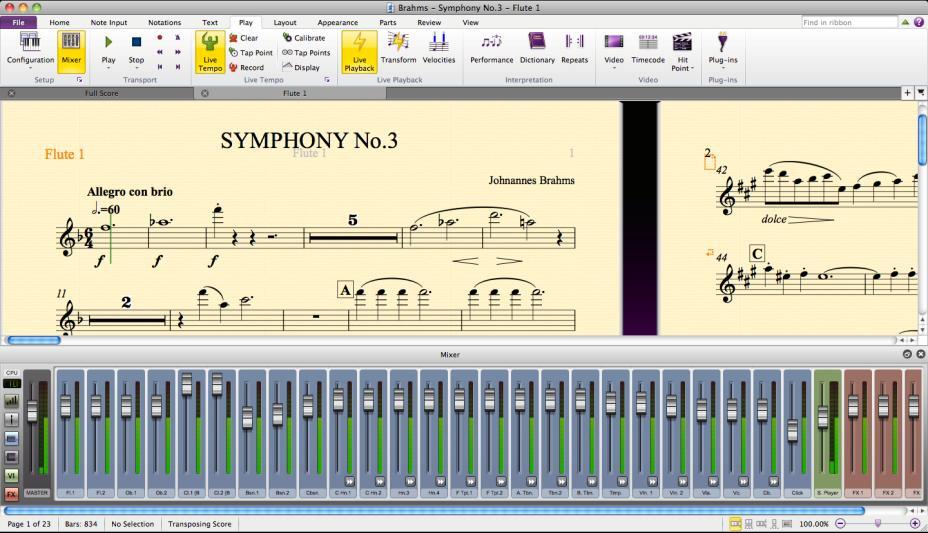Open the Setup group dialog launcher
This screenshot has height=533, width=928.
tap(79, 80)
